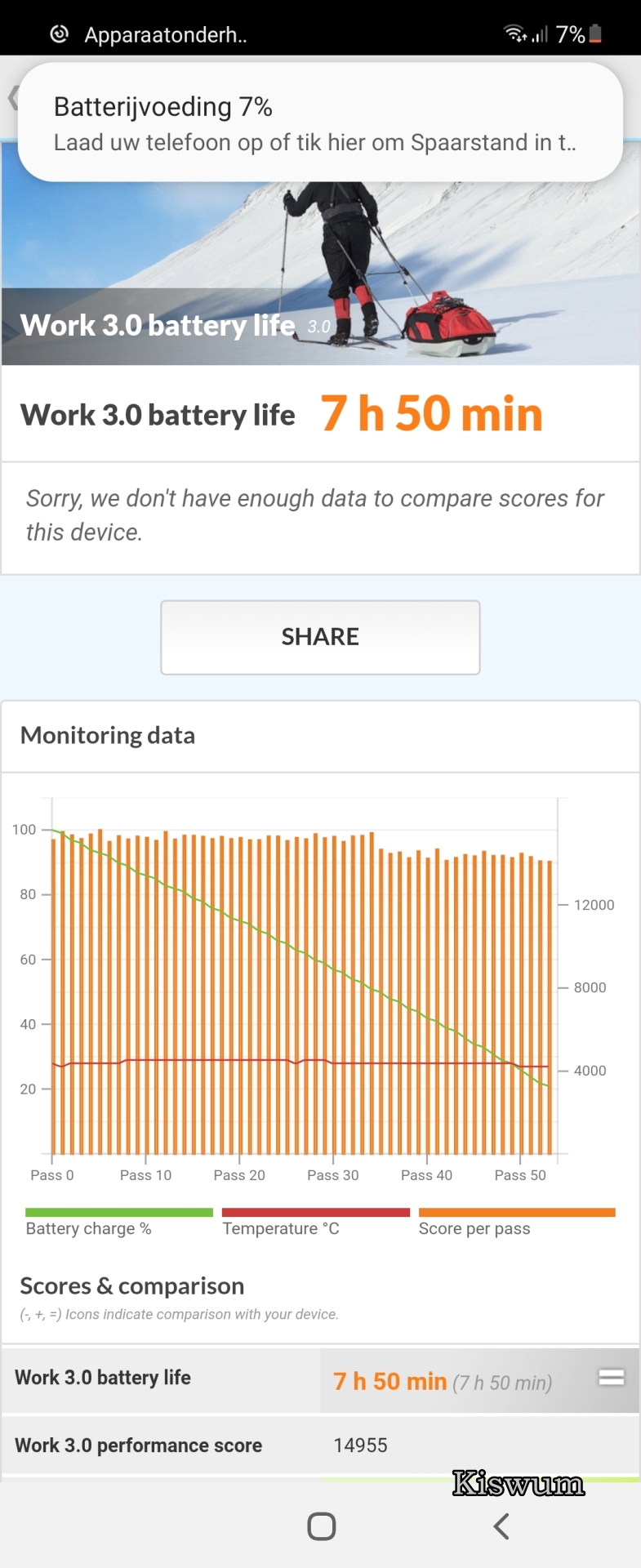The image size is (641, 1568).
Task: Expand the Work 3.0 battery life row
Action: [320, 1379]
